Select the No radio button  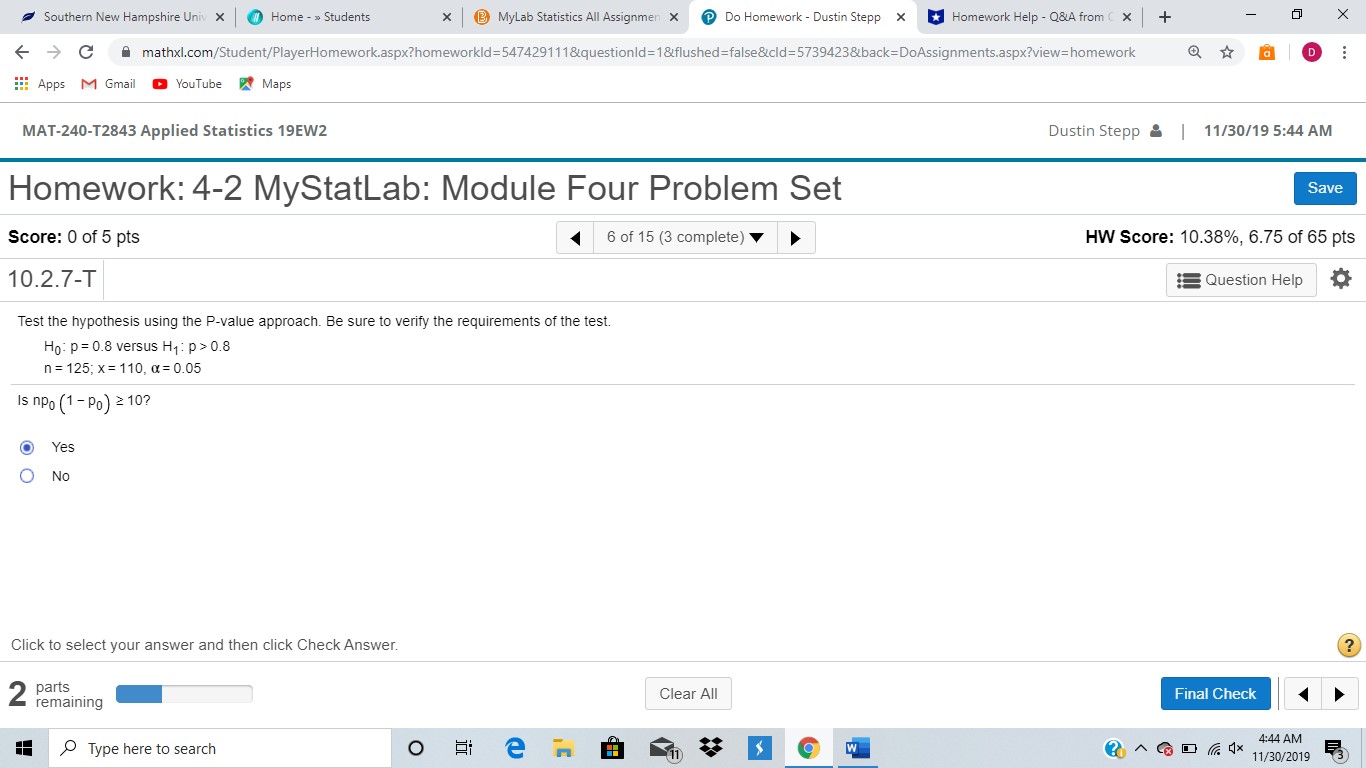[x=27, y=476]
